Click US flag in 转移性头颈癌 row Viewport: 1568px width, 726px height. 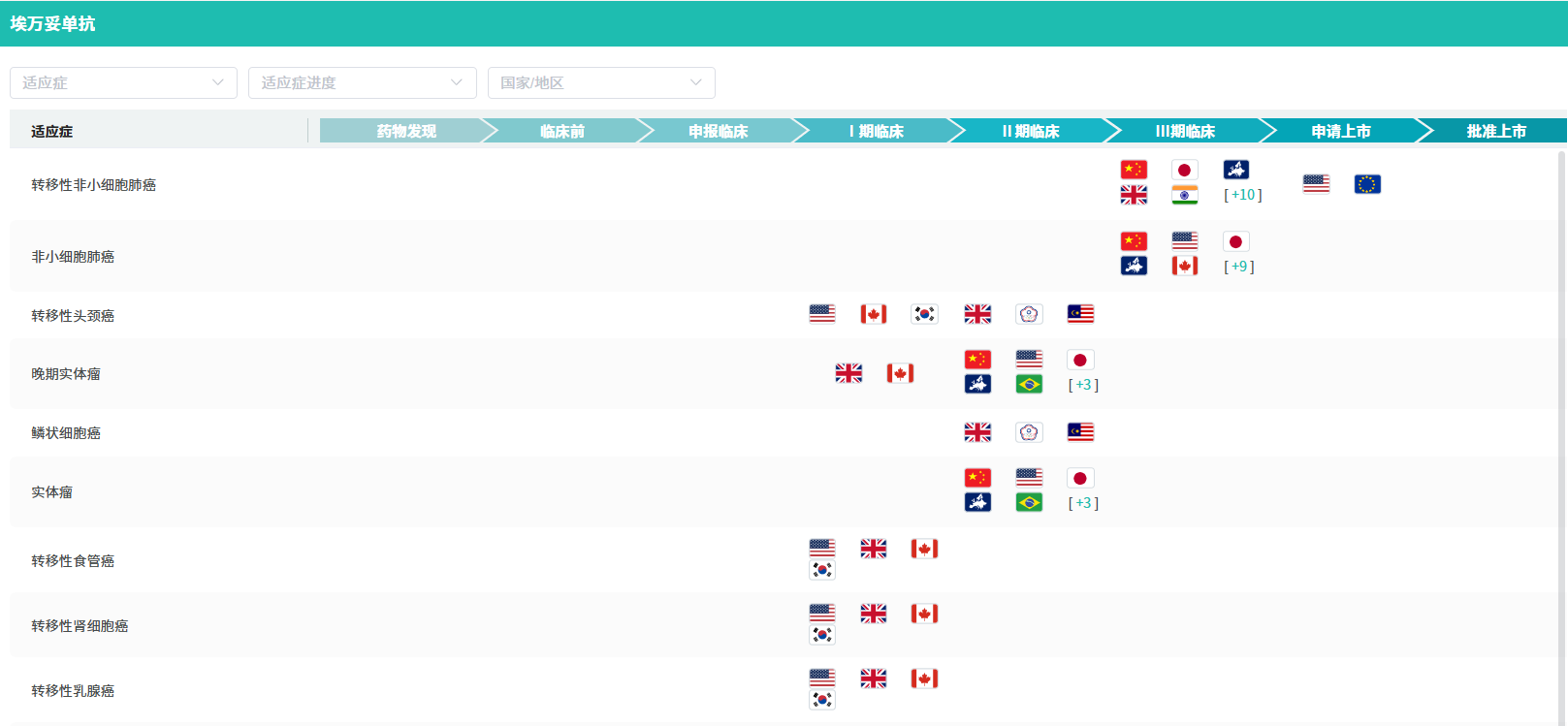coord(822,314)
